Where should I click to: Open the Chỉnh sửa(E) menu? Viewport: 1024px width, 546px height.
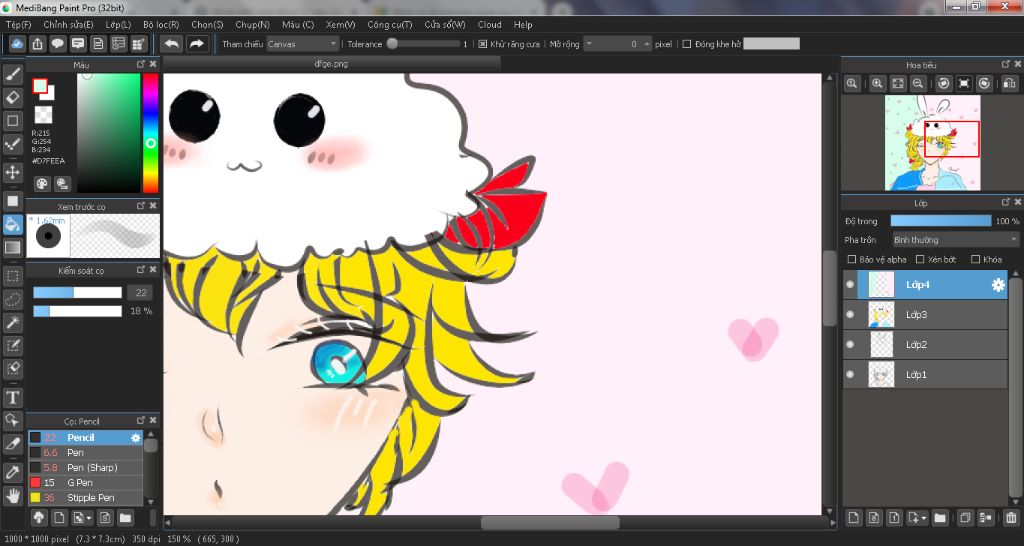tap(68, 25)
